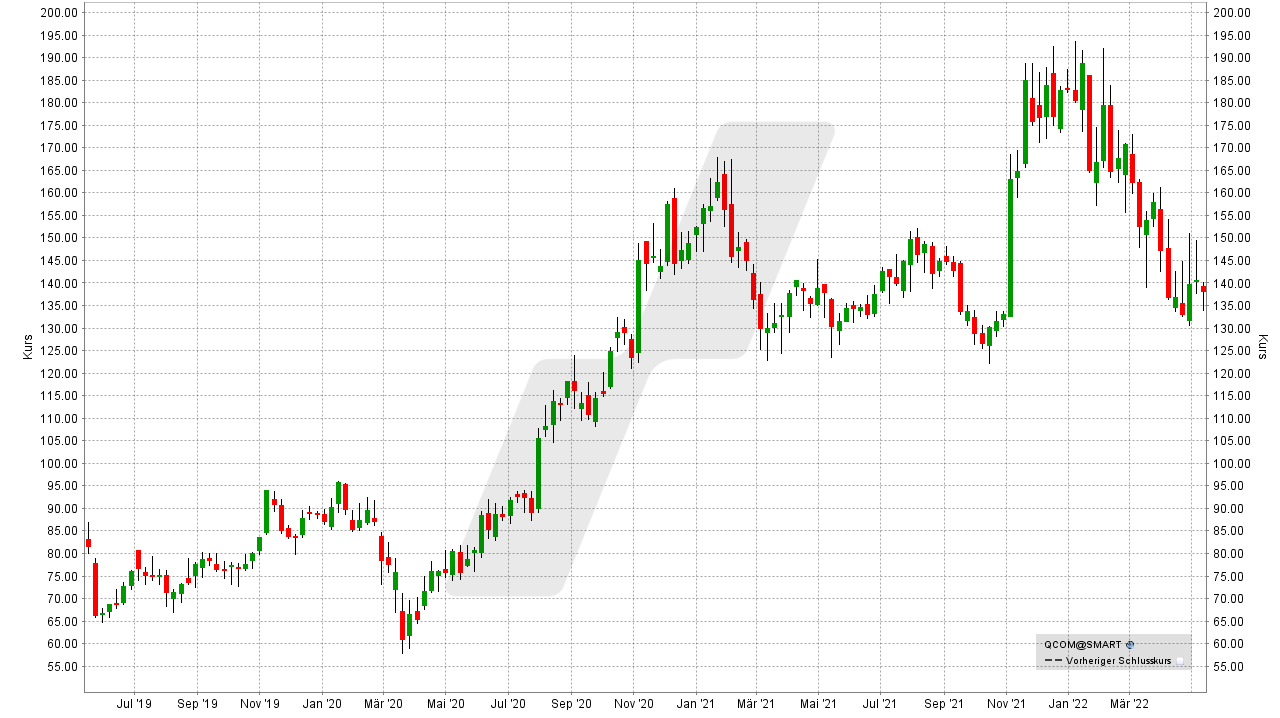Click the Mär '21 date label
Screen dimensions: 1280x718
click(756, 704)
